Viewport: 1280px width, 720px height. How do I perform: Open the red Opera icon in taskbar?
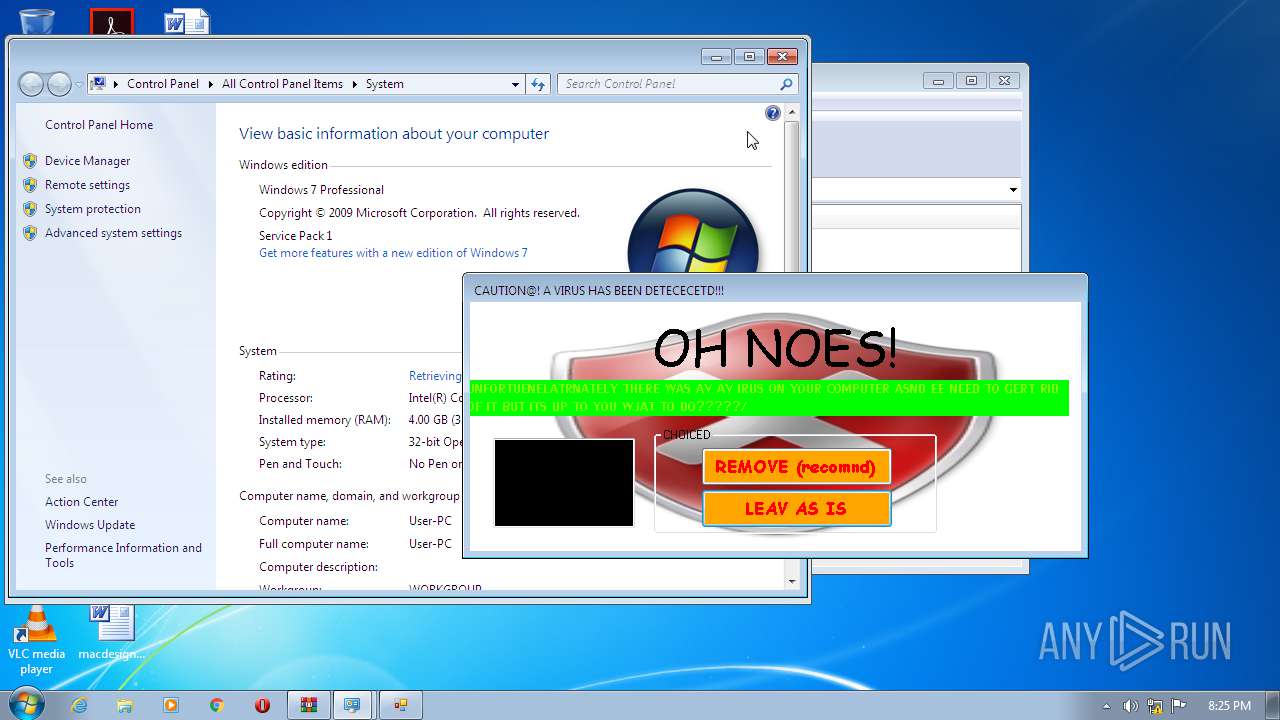263,705
